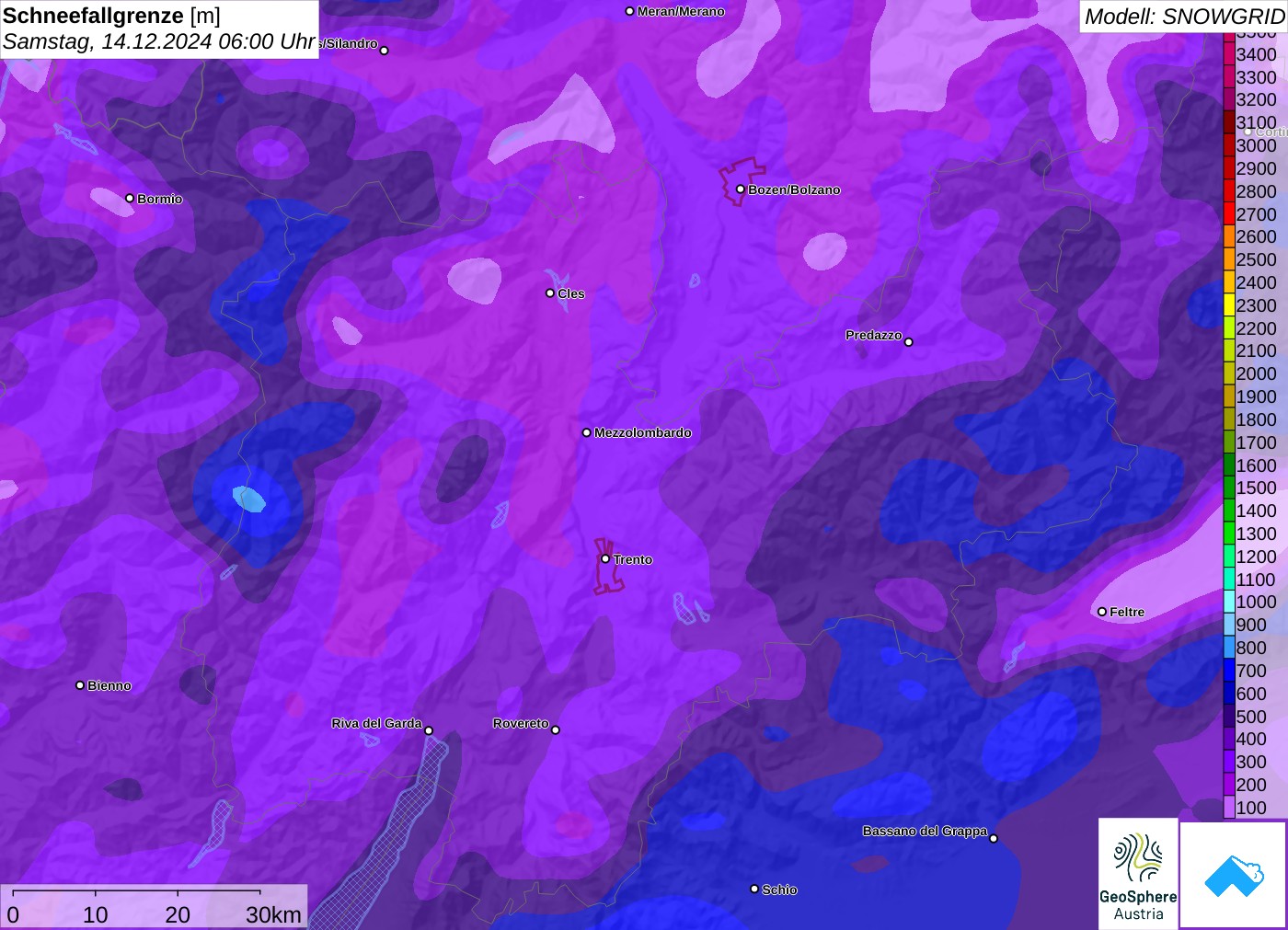Click the Bienno city marker
This screenshot has width=1288, height=930.
(x=80, y=684)
